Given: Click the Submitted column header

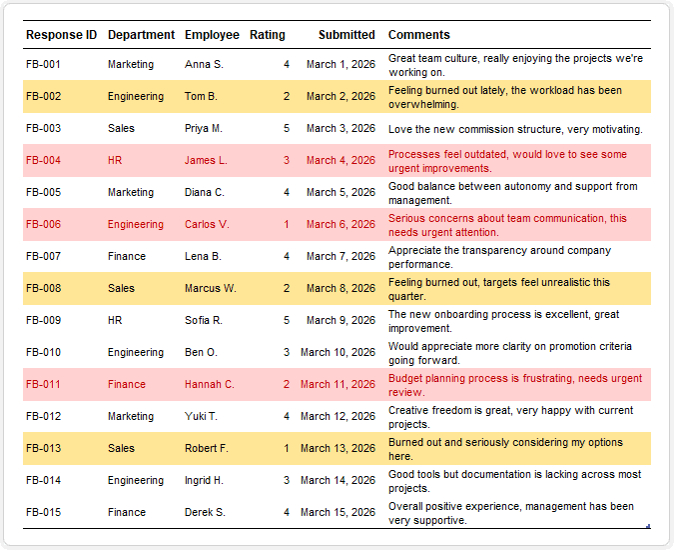Looking at the screenshot, I should [346, 35].
